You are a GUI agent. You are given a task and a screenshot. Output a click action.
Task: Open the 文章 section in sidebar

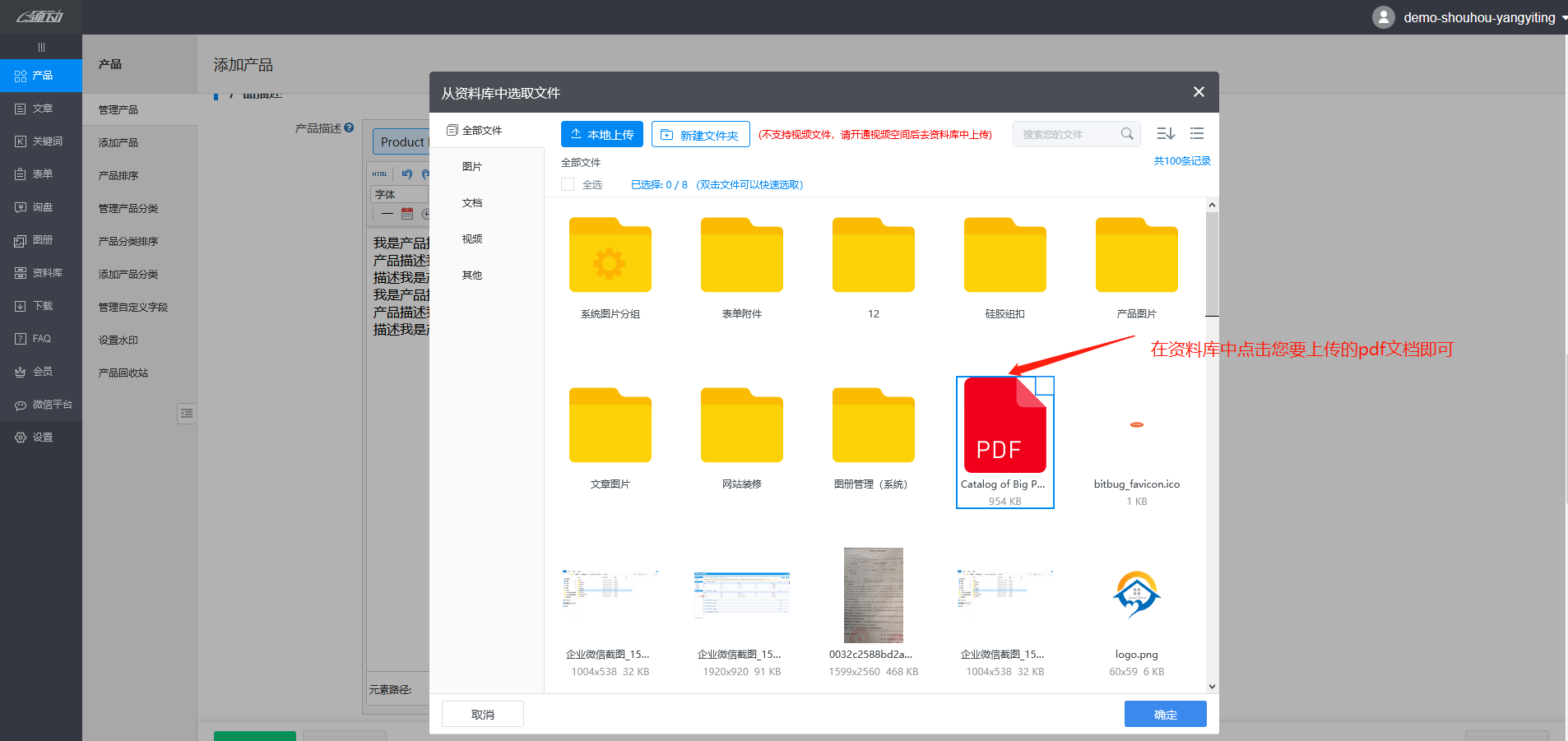41,108
